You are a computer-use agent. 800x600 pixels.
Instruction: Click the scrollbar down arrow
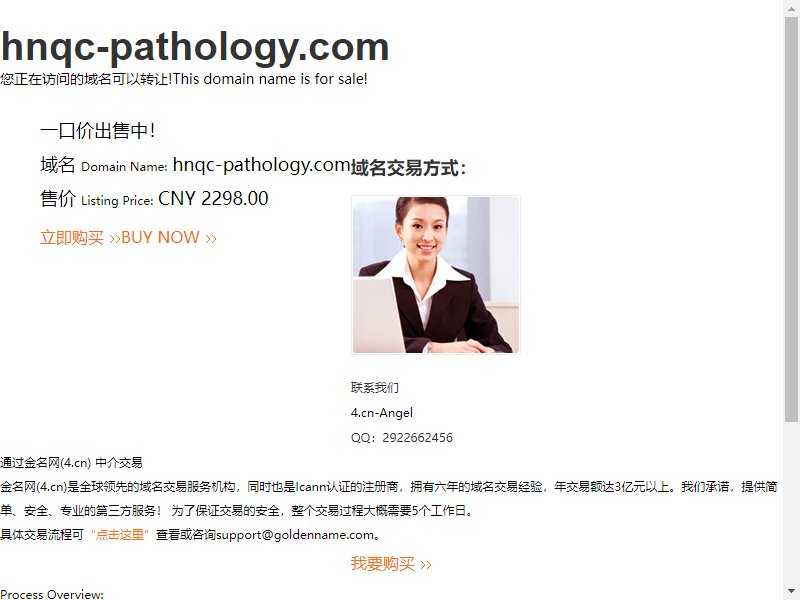pyautogui.click(x=791, y=593)
